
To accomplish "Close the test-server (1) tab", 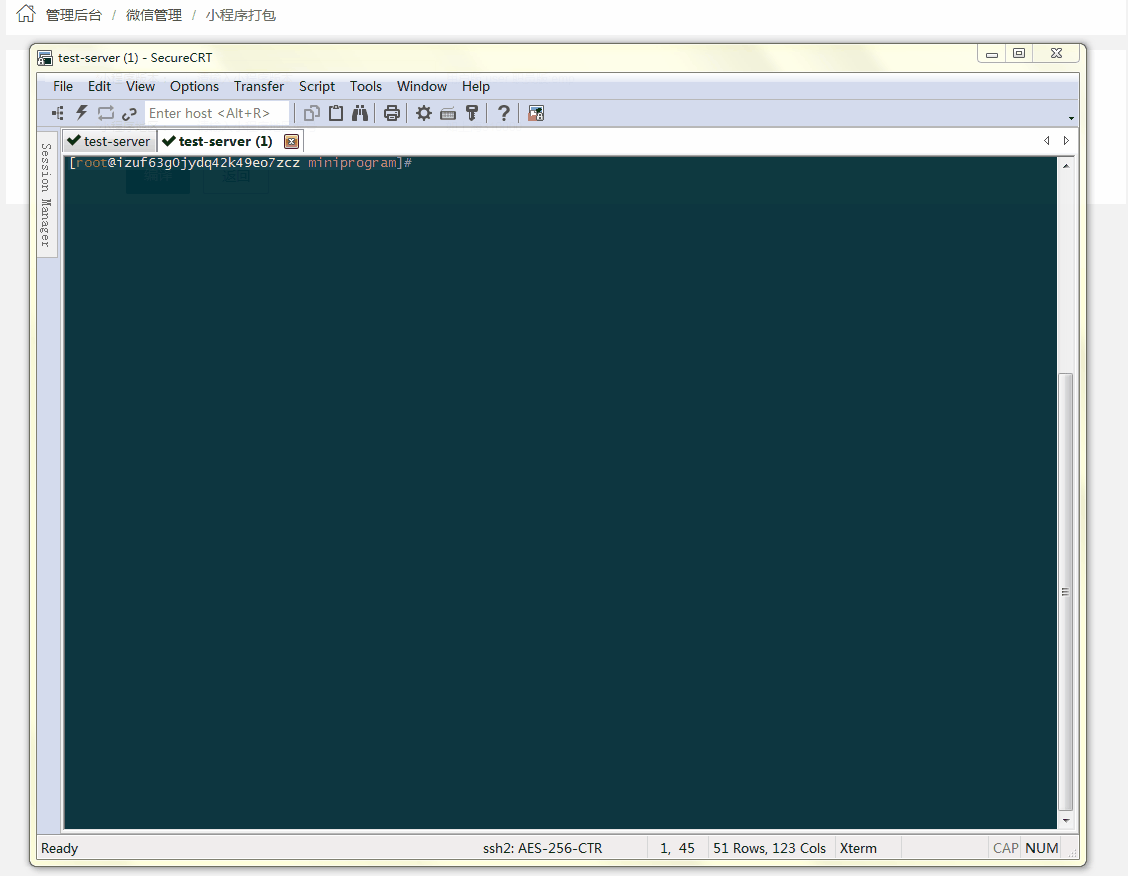I will click(x=291, y=141).
